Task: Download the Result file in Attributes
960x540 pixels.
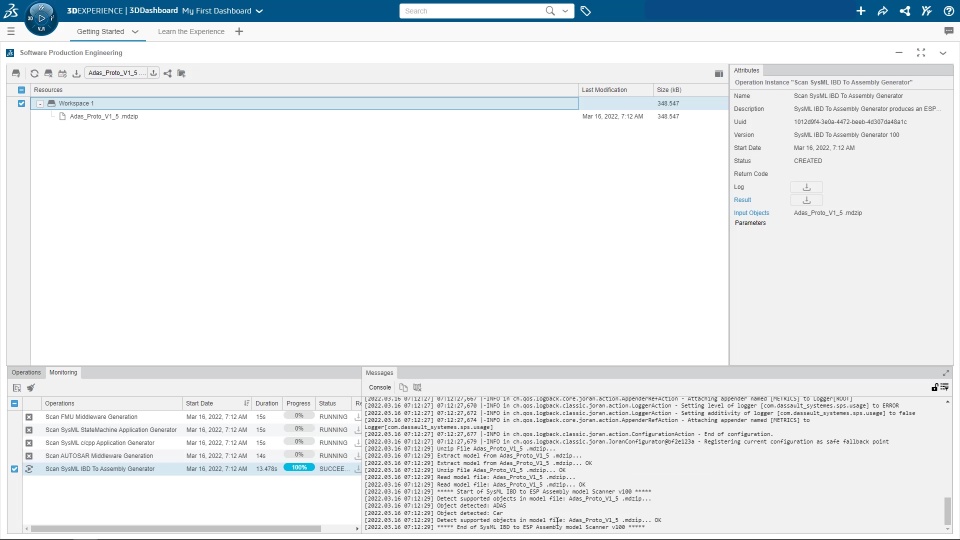Action: 806,200
